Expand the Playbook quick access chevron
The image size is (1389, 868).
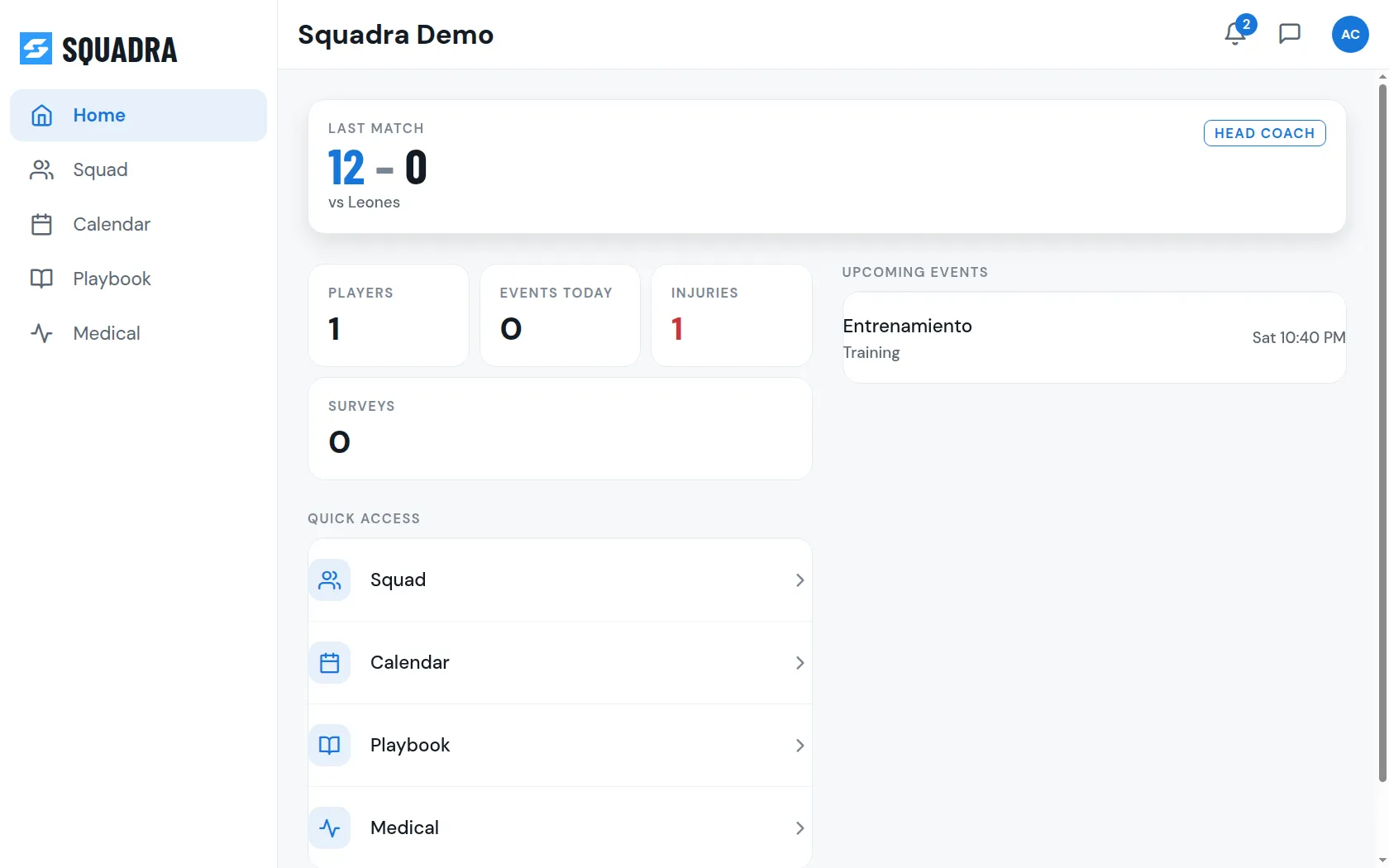pyautogui.click(x=800, y=745)
